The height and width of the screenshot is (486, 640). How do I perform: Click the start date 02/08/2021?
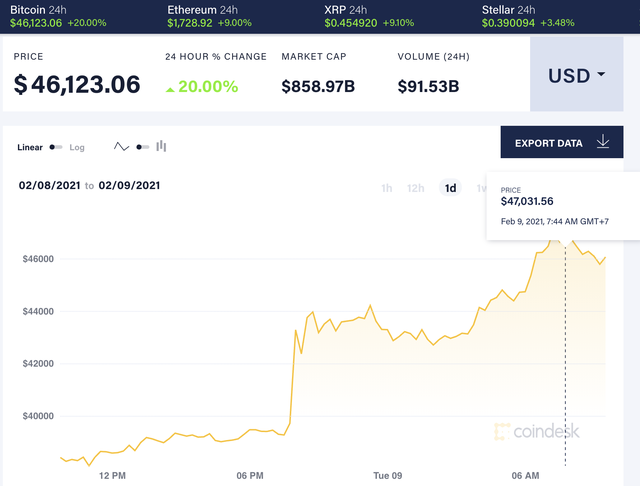(49, 186)
